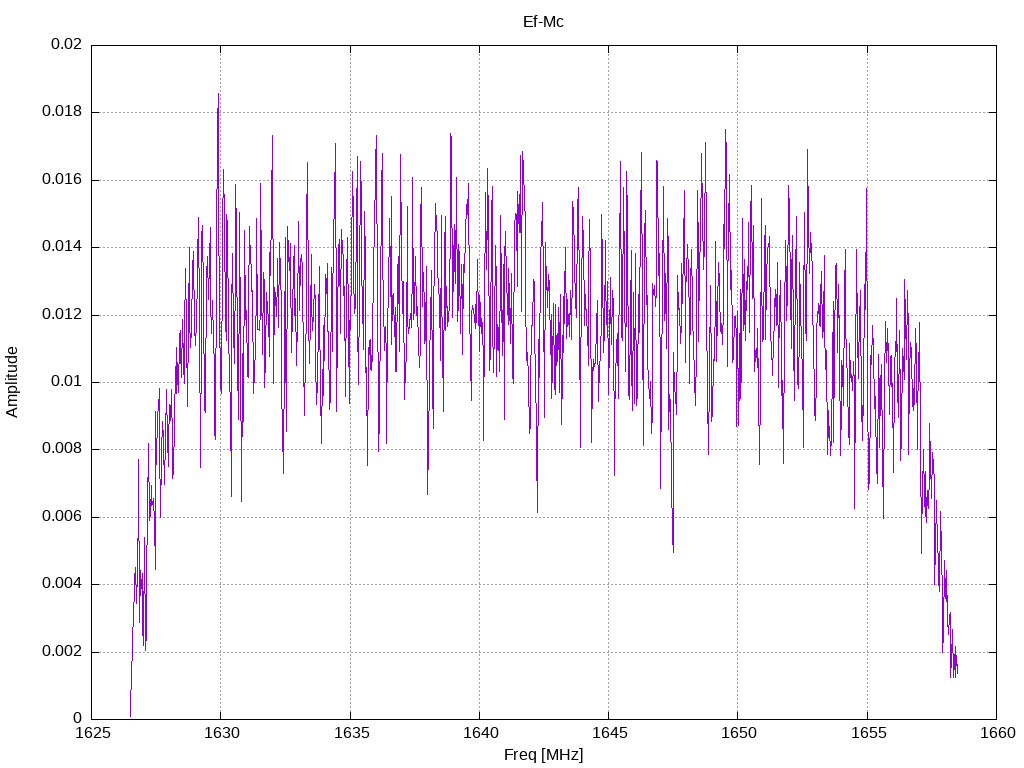This screenshot has width=1024, height=768.
Task: Click the 0.006 y-axis tick label
Action: pos(63,517)
